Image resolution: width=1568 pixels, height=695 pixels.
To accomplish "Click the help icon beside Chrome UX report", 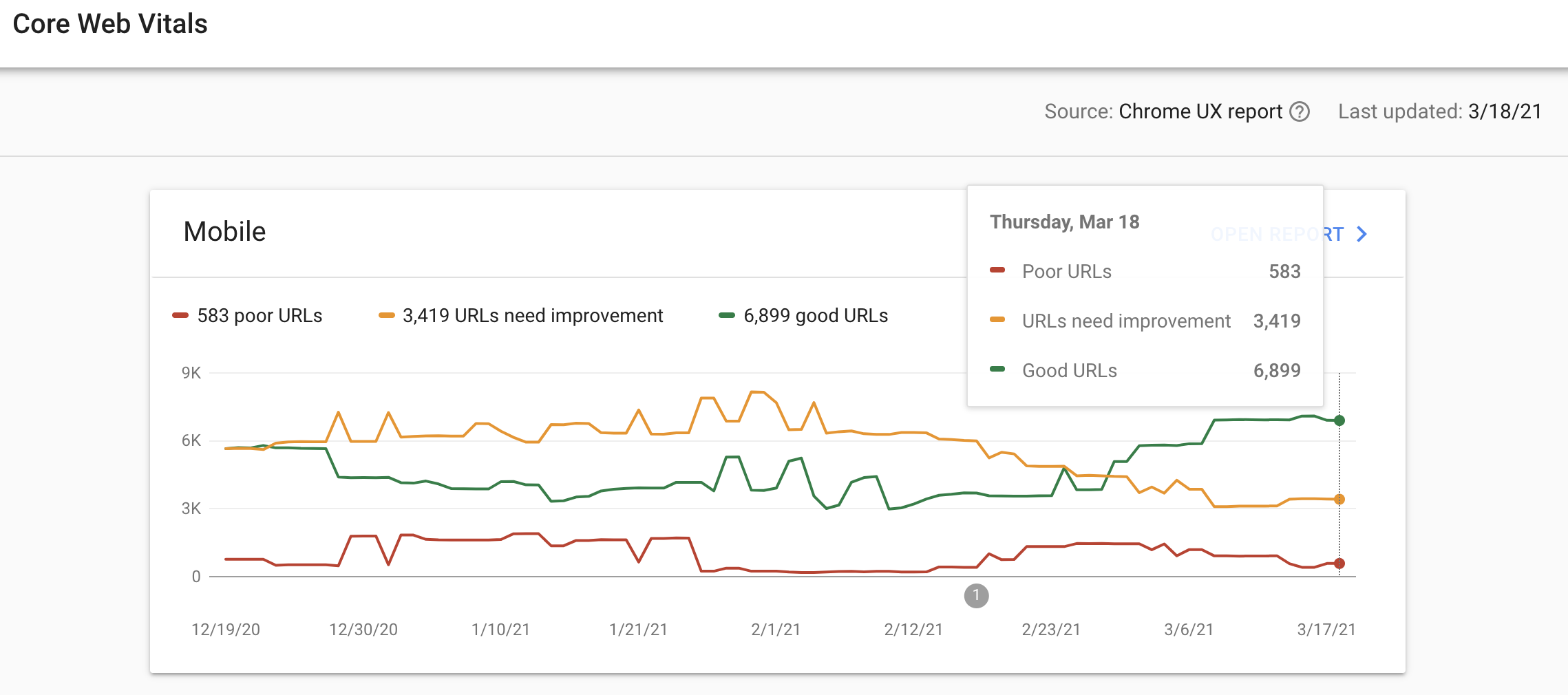I will (x=1299, y=111).
